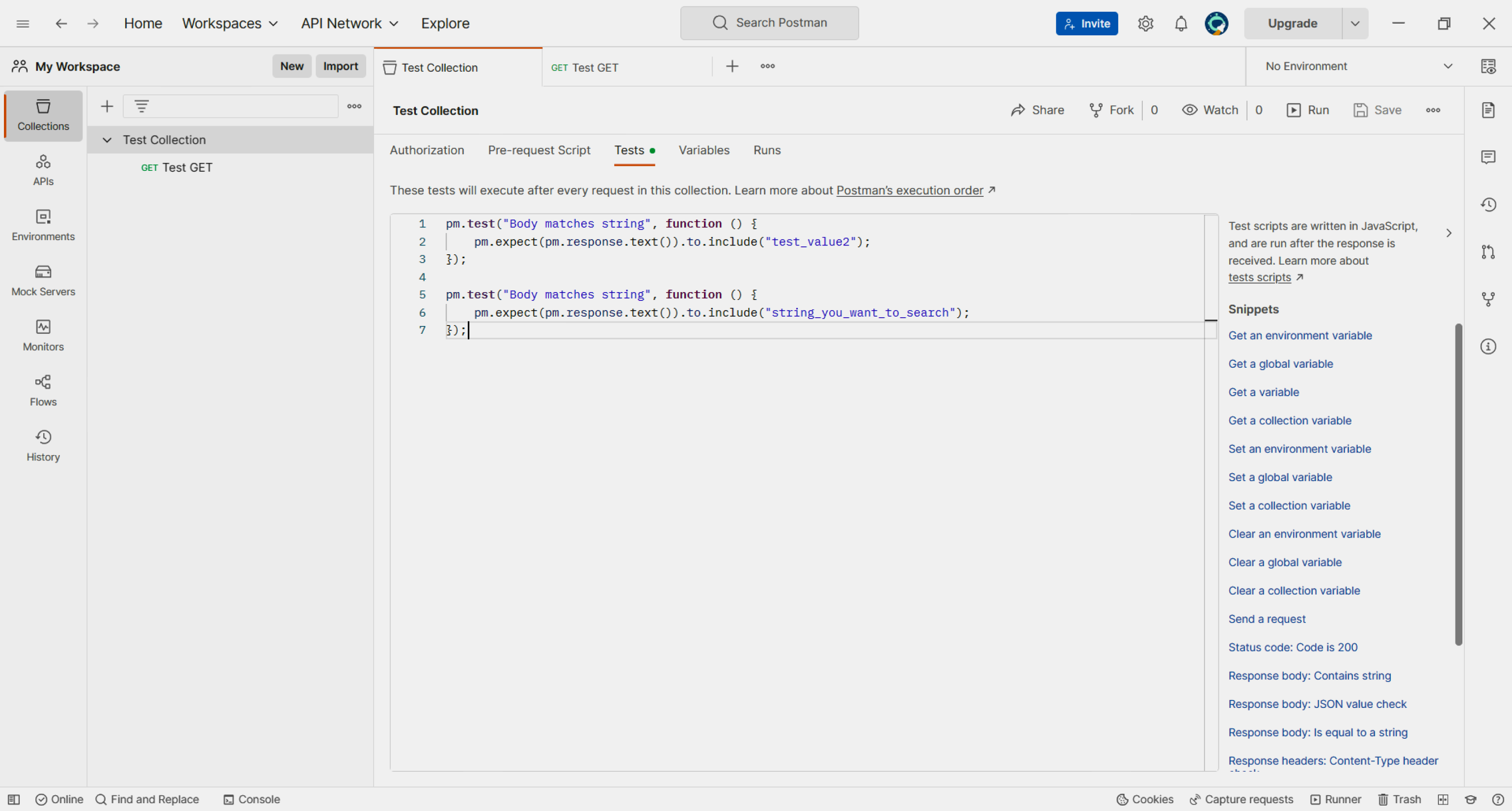Screen dimensions: 1512x811
Task: Collapse the snippets panel with chevron
Action: point(1449,233)
